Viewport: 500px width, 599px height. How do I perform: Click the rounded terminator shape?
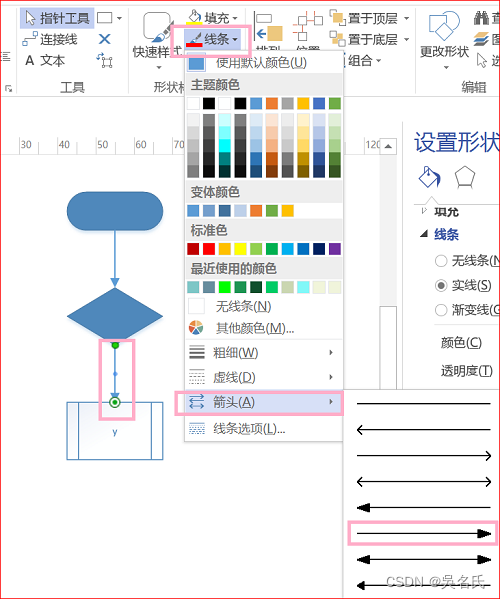click(x=115, y=211)
